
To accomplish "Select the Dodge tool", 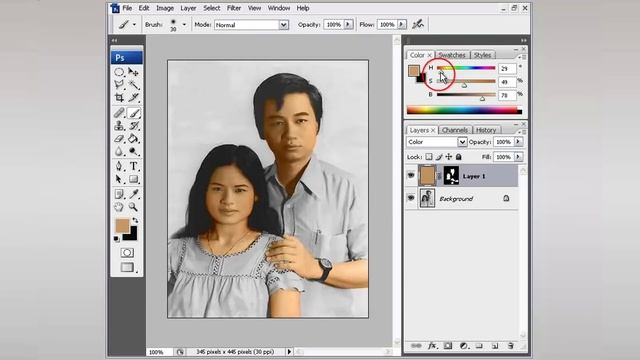I will click(133, 152).
